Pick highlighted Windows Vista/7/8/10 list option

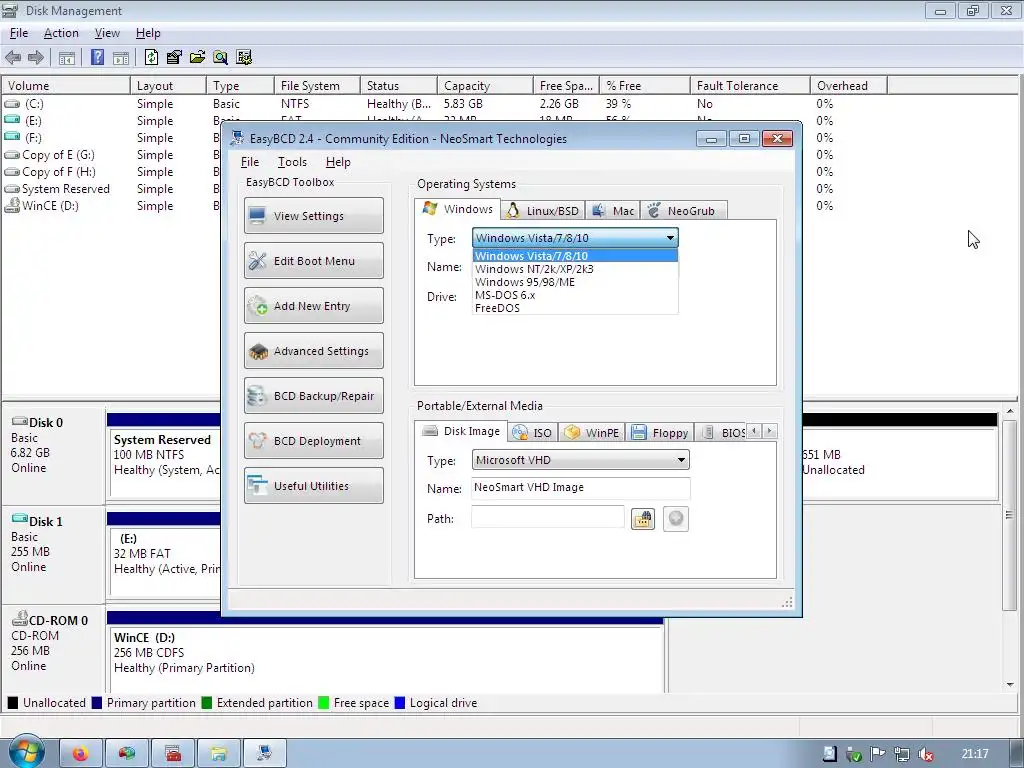click(x=575, y=256)
